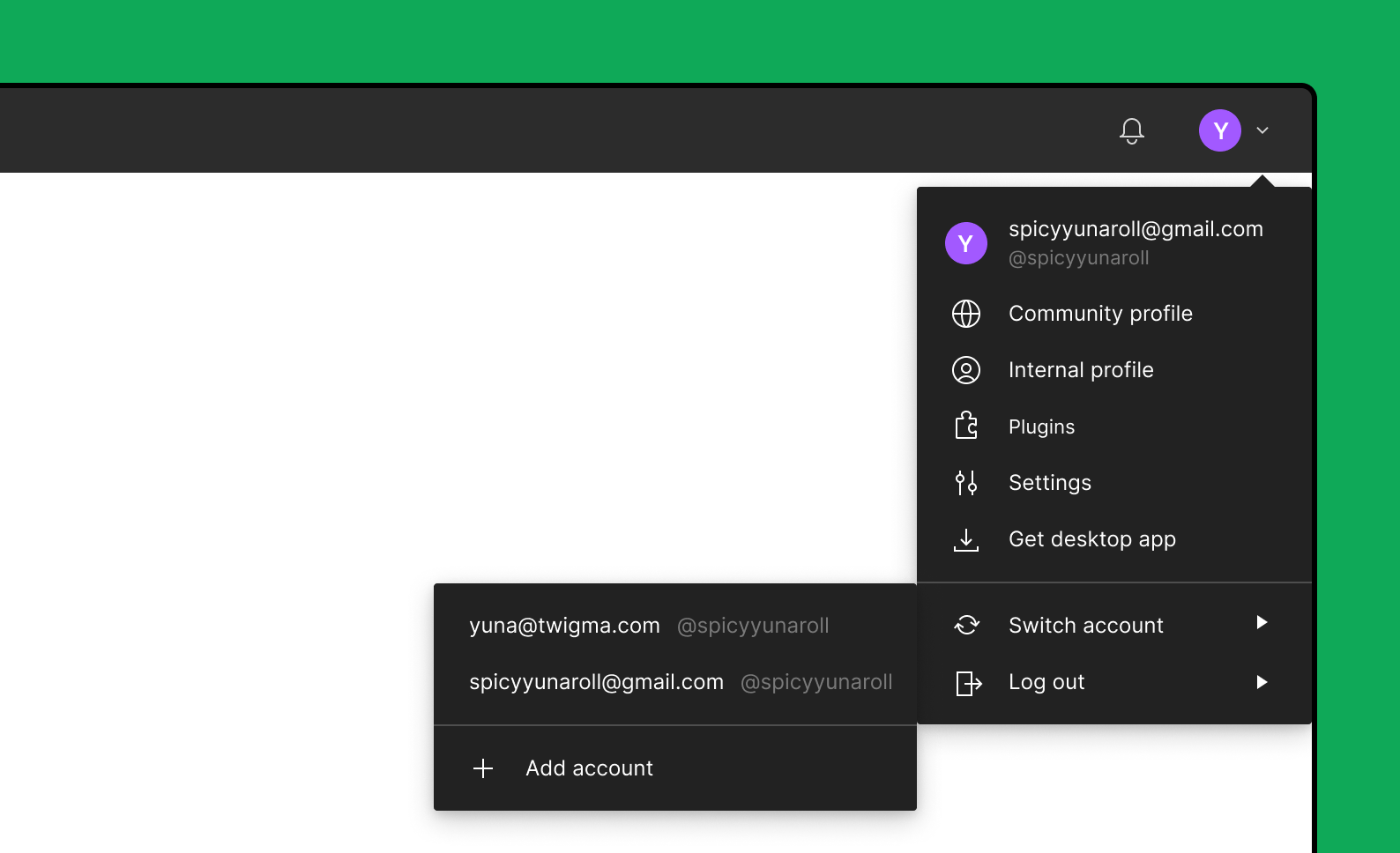Open Community profile menu item
Viewport: 1400px width, 853px height.
[x=1114, y=314]
